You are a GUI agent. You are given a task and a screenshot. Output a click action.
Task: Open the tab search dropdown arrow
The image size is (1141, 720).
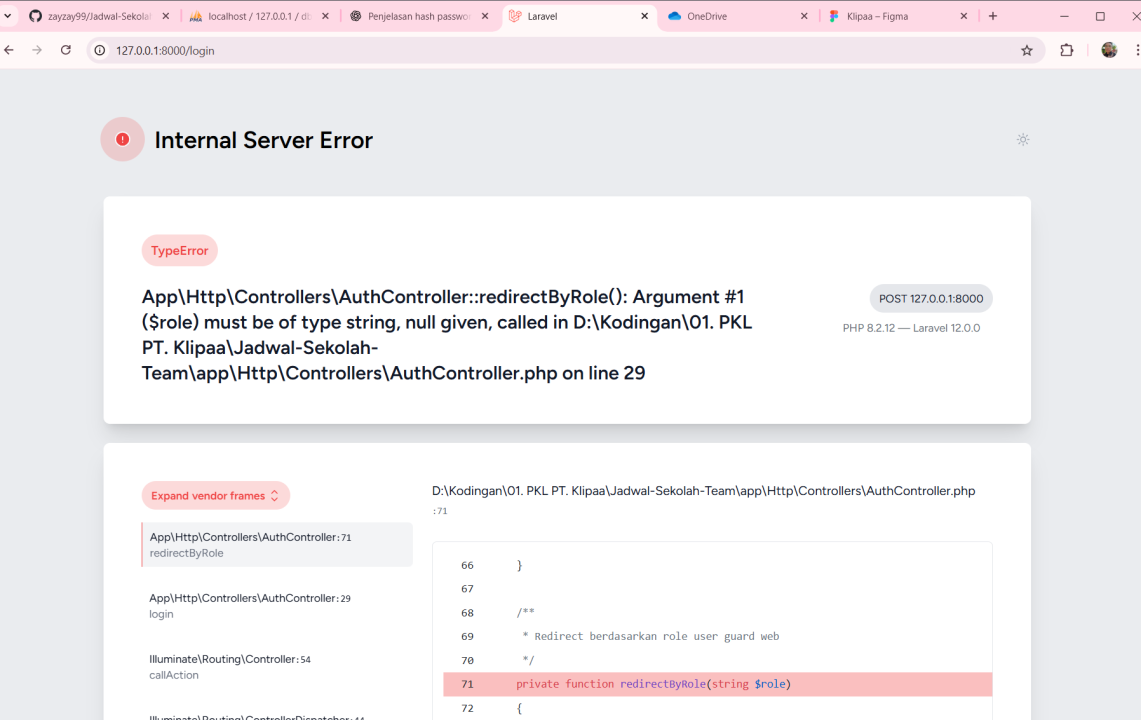[x=8, y=16]
